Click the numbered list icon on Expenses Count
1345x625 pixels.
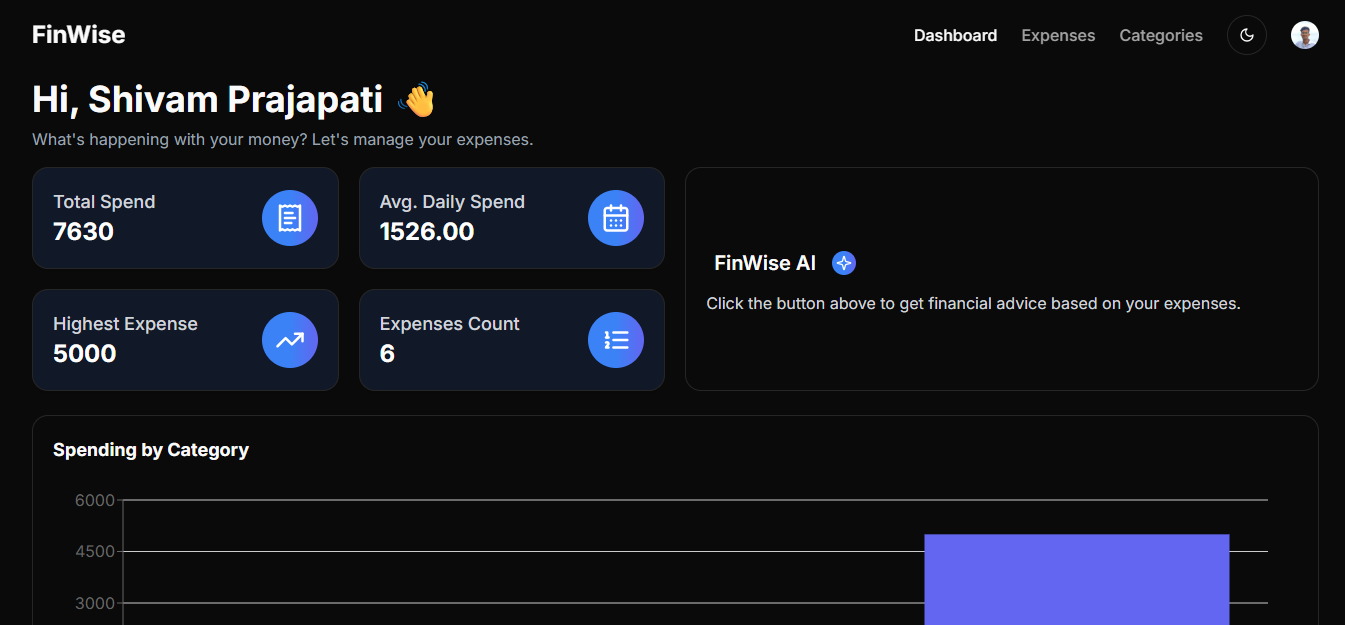tap(616, 340)
